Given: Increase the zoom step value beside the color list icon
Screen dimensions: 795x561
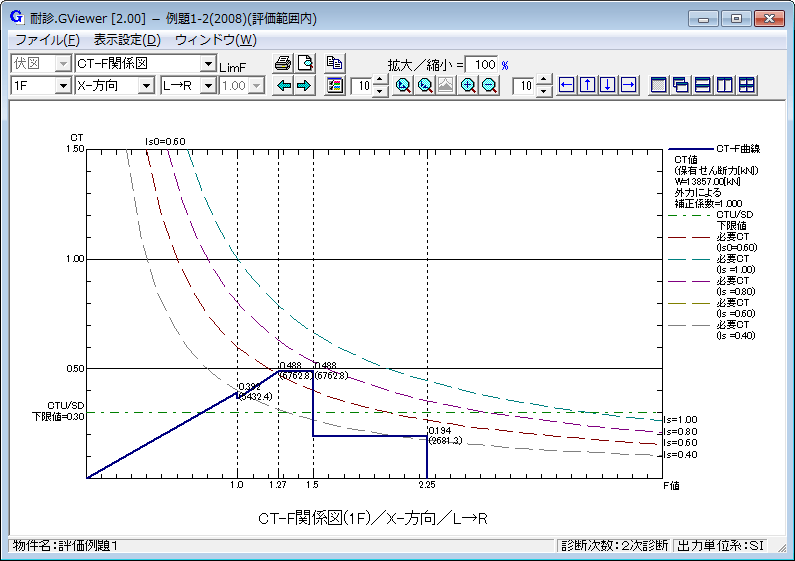Looking at the screenshot, I should click(x=380, y=80).
